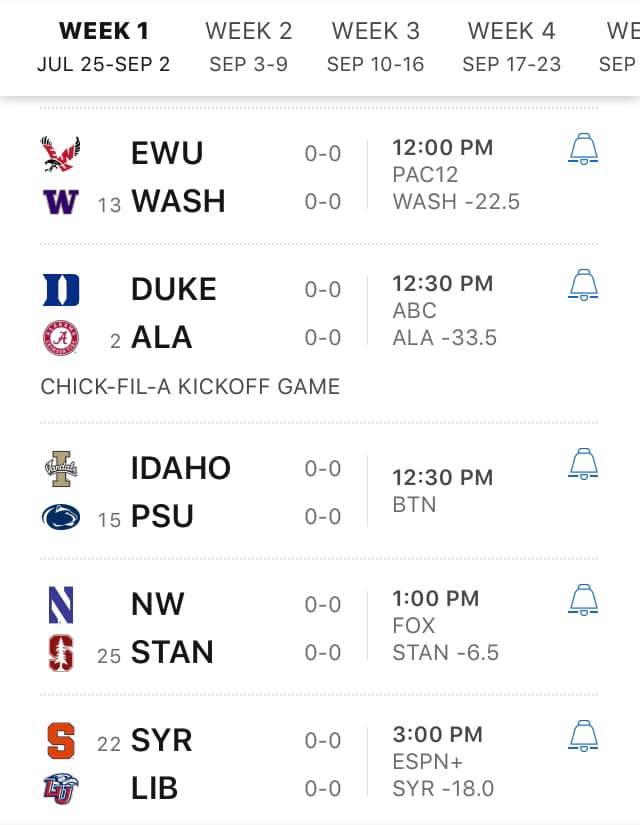Switch to the WEEK 2 tab
This screenshot has width=640, height=825.
(x=248, y=47)
